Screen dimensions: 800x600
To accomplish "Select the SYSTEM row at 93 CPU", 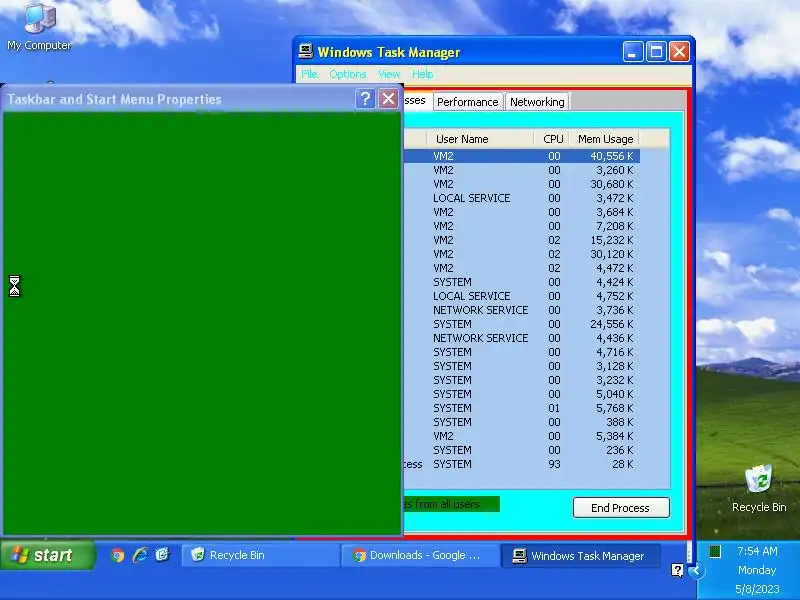I will coord(521,465).
